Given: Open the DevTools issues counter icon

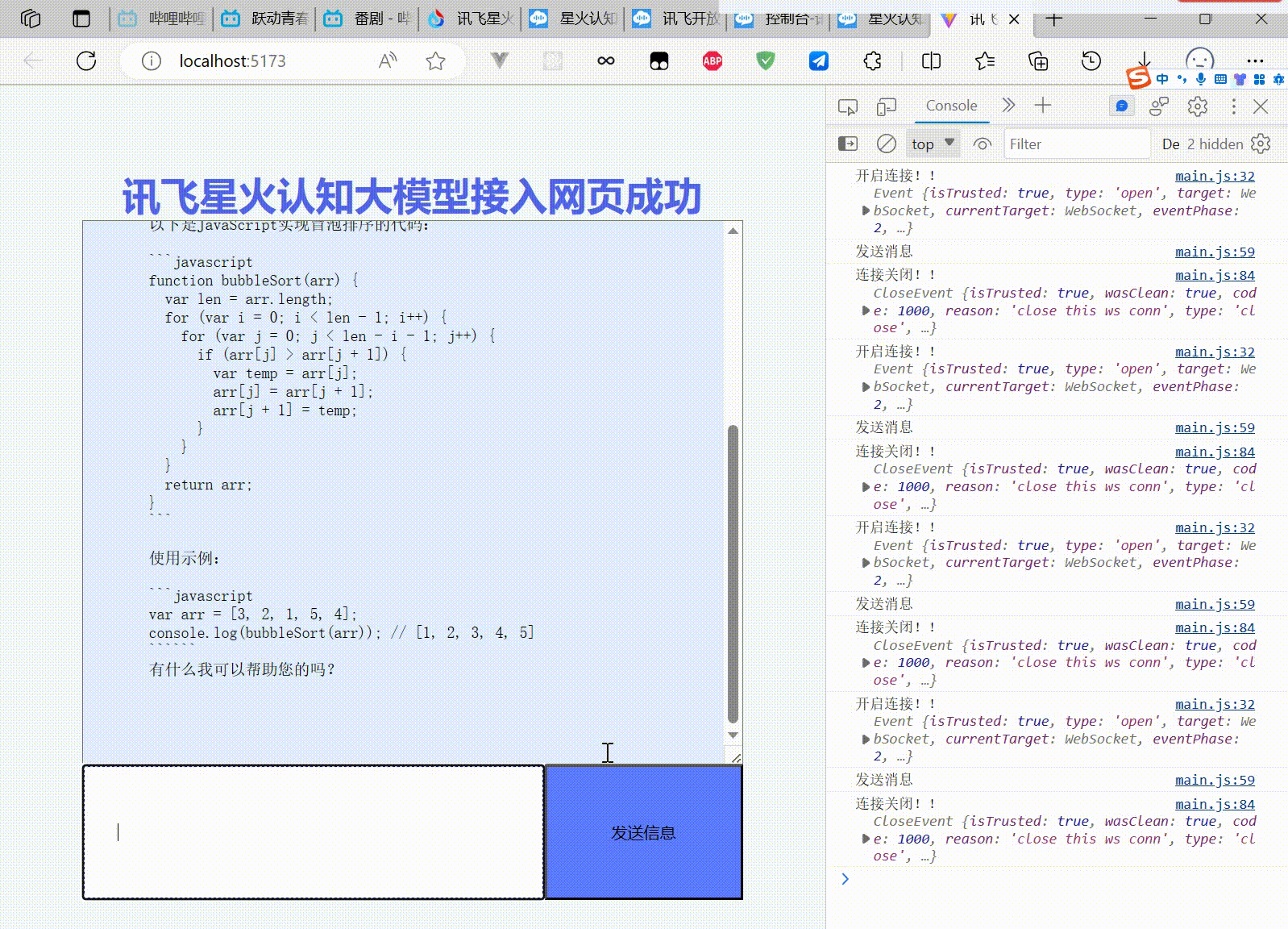Looking at the screenshot, I should 1122,106.
